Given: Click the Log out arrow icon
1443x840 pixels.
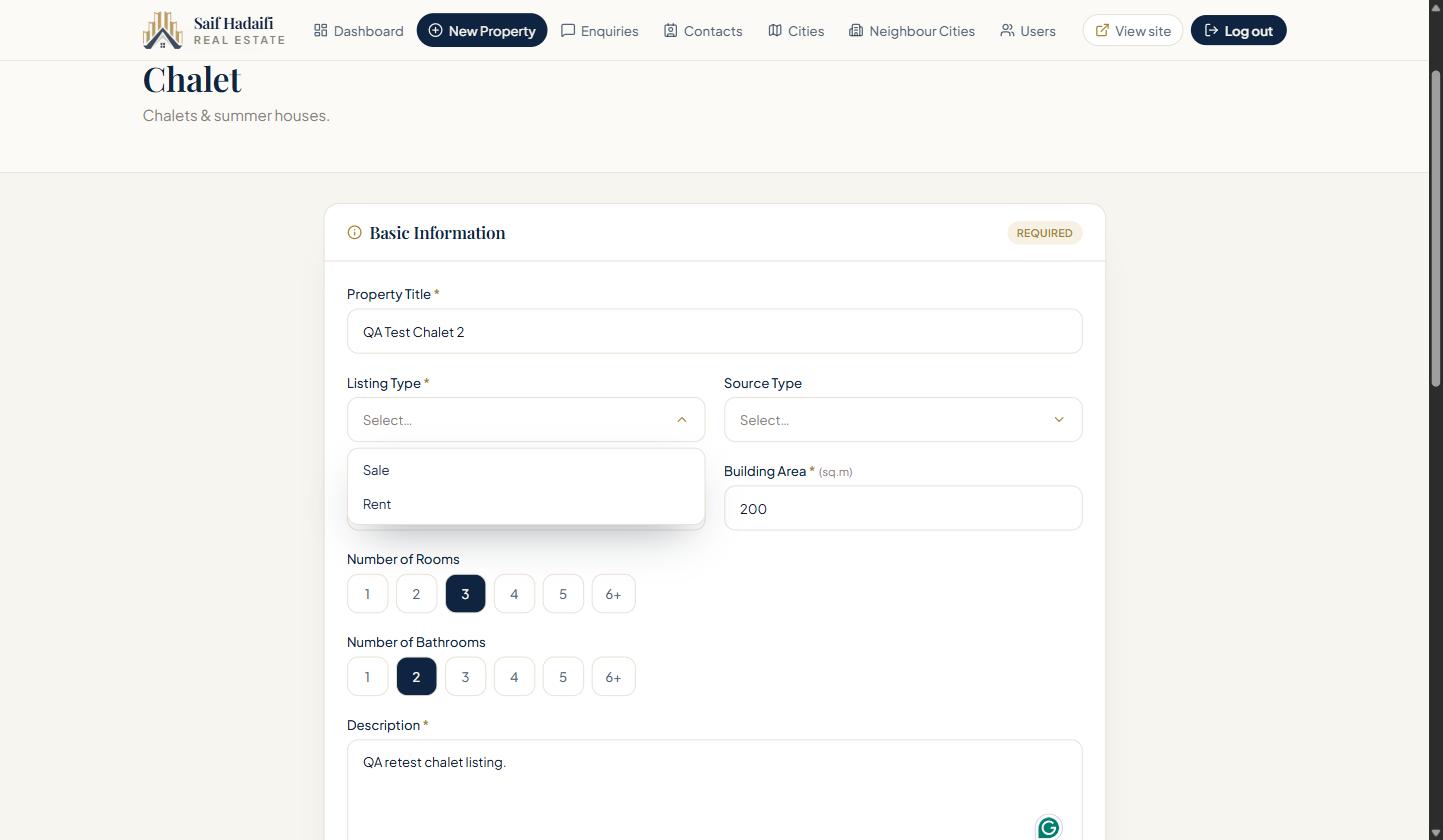Looking at the screenshot, I should (1211, 30).
